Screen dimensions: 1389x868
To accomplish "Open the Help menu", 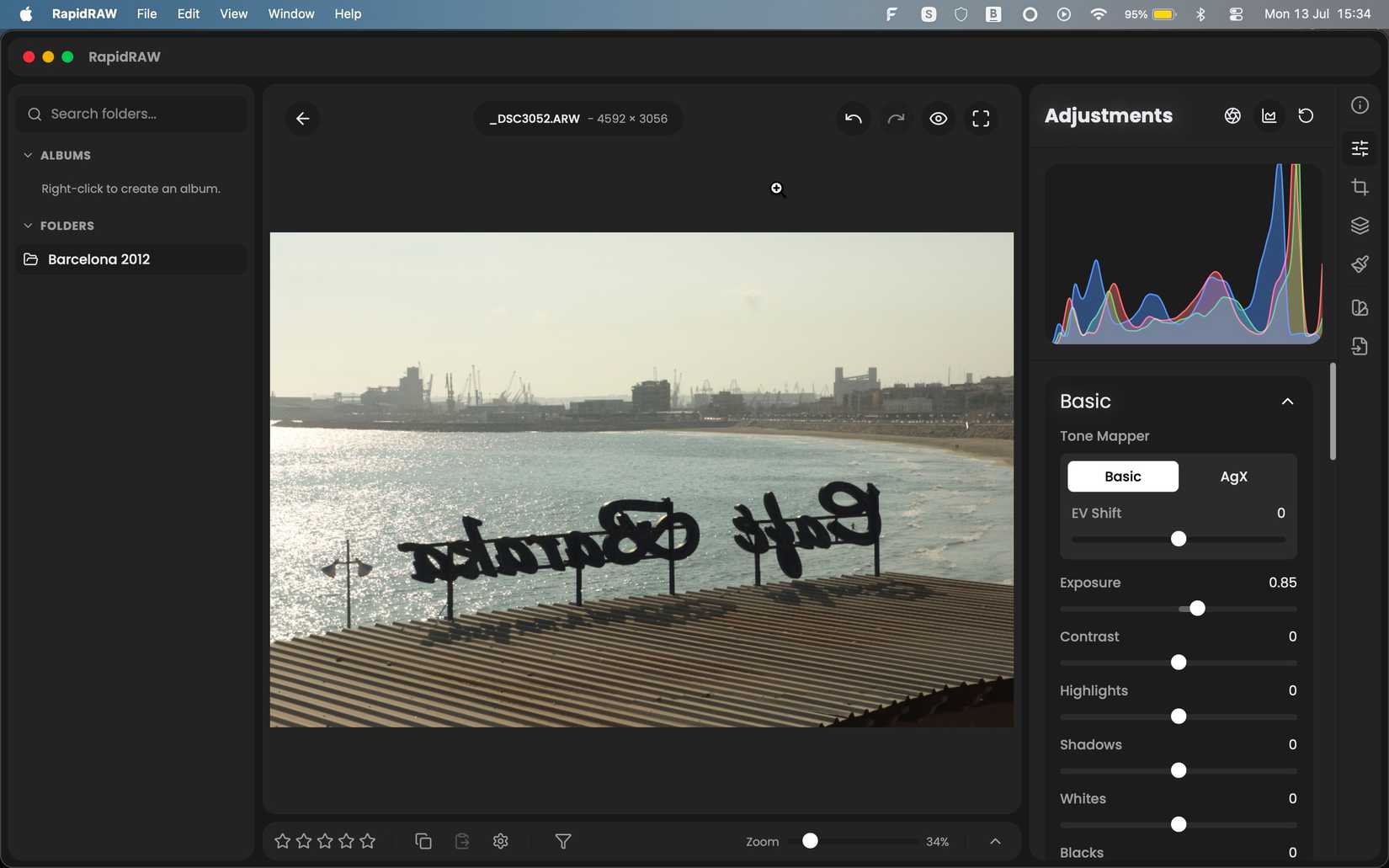I will (348, 13).
